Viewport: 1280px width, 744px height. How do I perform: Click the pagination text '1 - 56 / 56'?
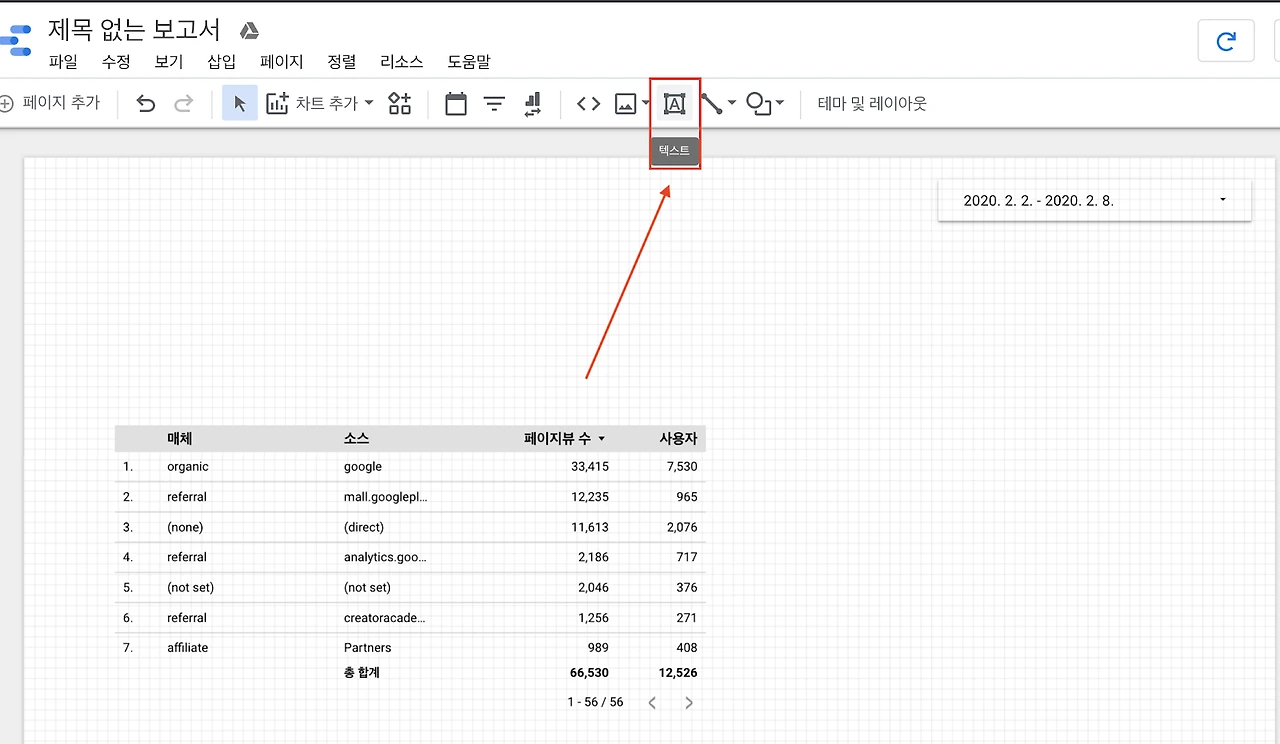(595, 702)
